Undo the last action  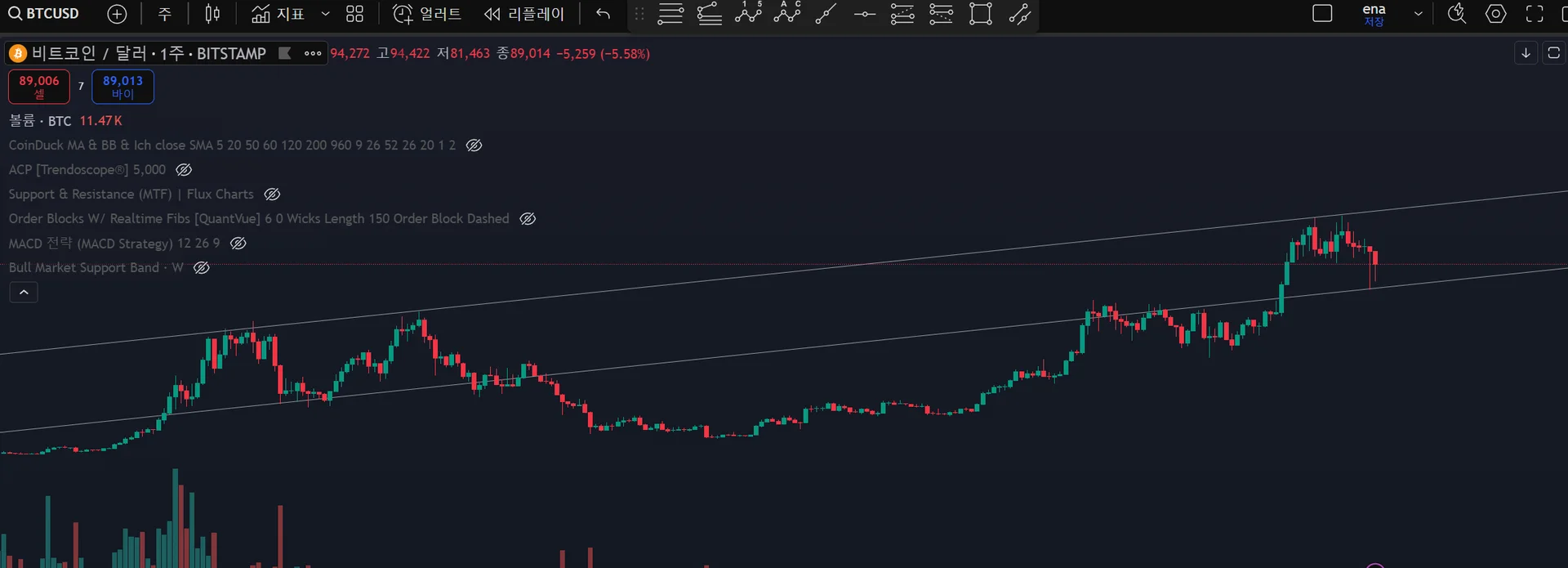(603, 14)
